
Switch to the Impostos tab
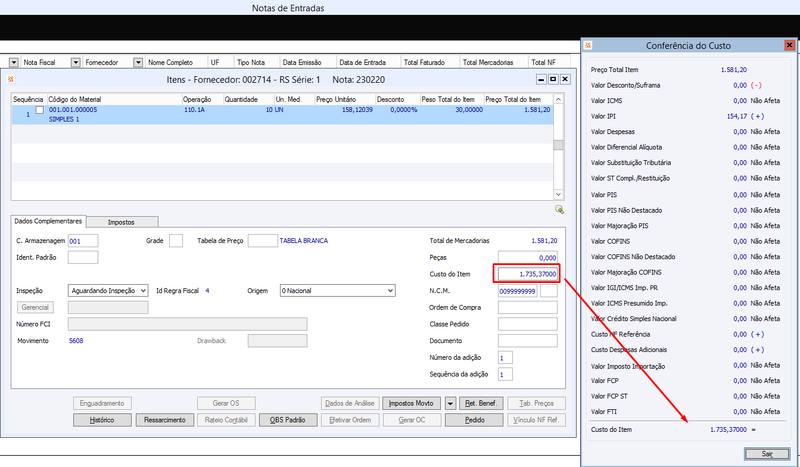coord(121,222)
